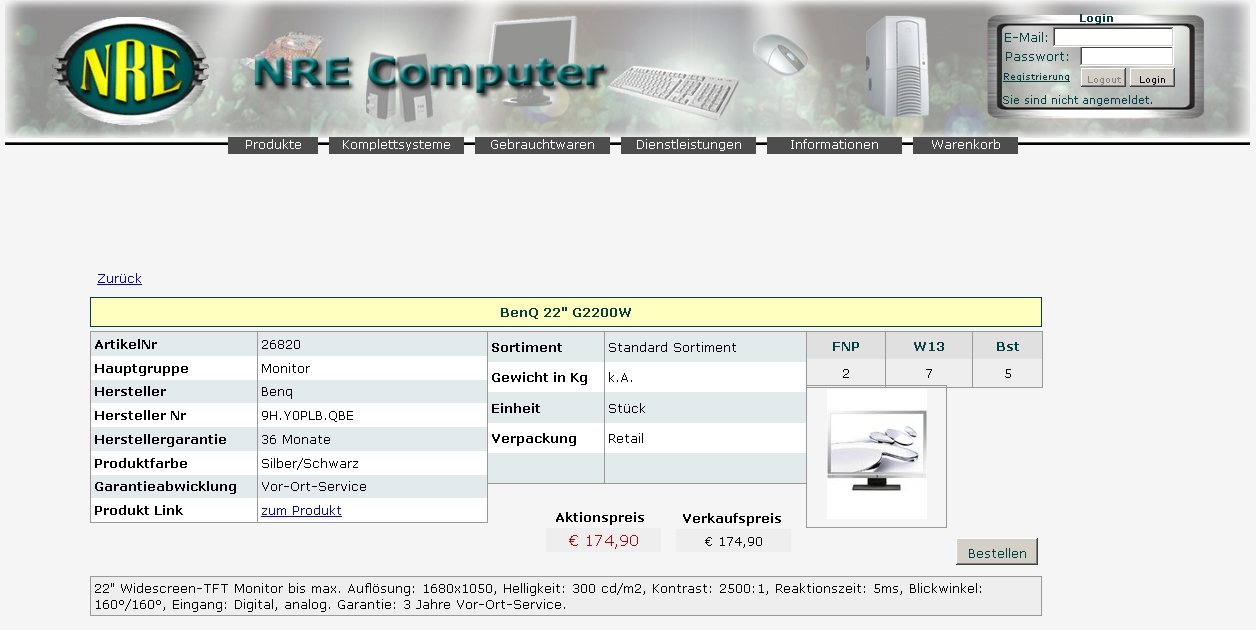This screenshot has height=630, width=1256.
Task: Click the Retail Verpackung value
Action: point(626,439)
